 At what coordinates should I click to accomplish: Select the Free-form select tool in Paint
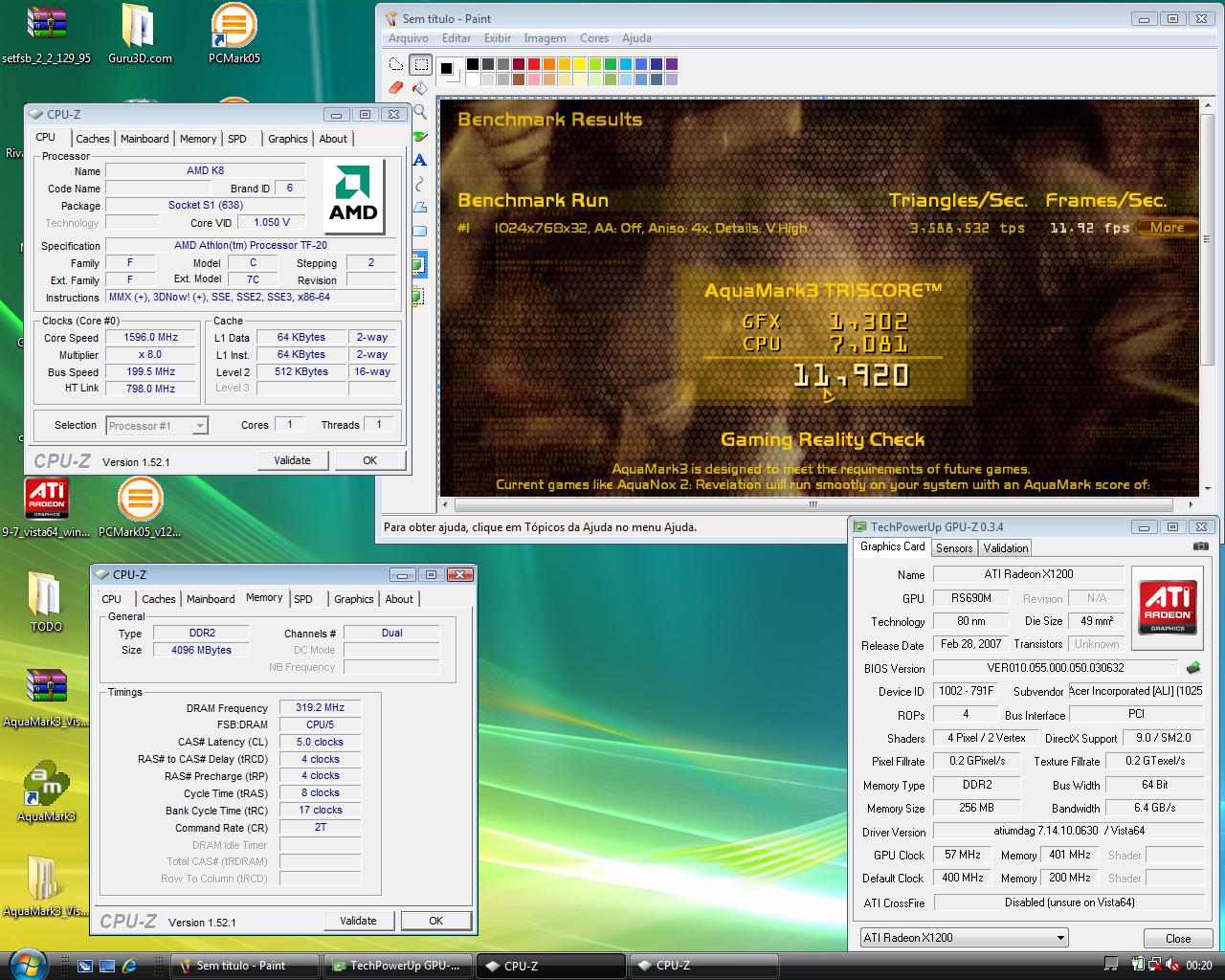tap(396, 65)
